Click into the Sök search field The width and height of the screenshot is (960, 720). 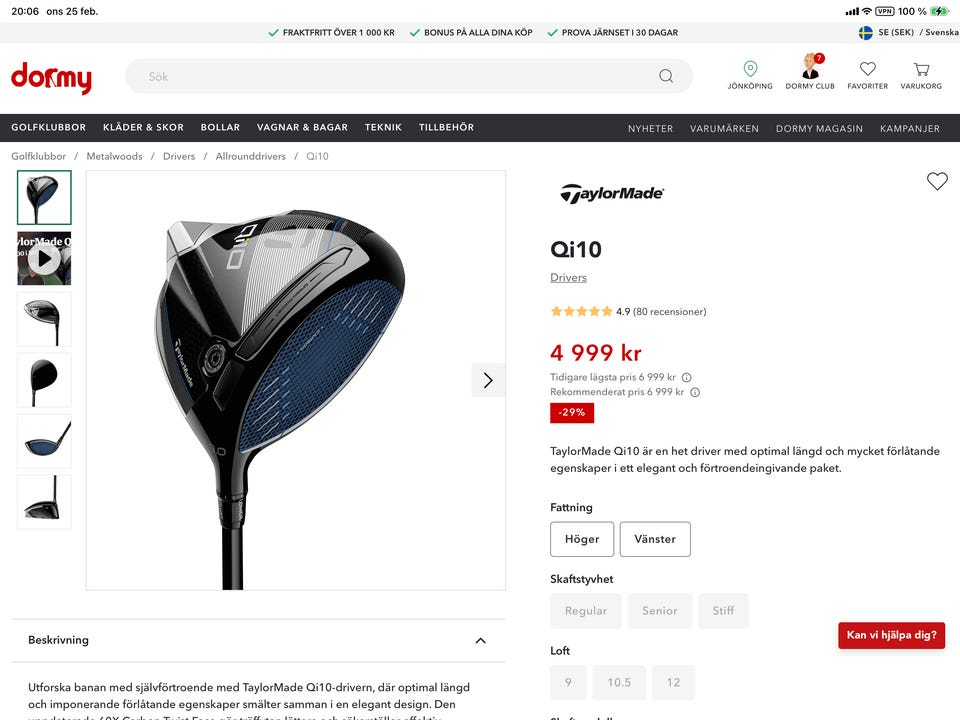[392, 77]
